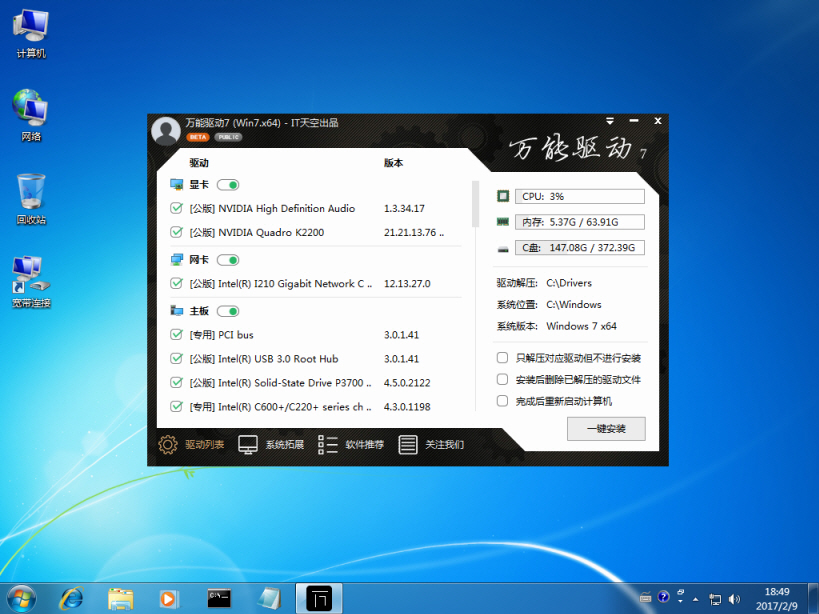Open the title bar dropdown arrow
This screenshot has height=614, width=819.
[607, 120]
